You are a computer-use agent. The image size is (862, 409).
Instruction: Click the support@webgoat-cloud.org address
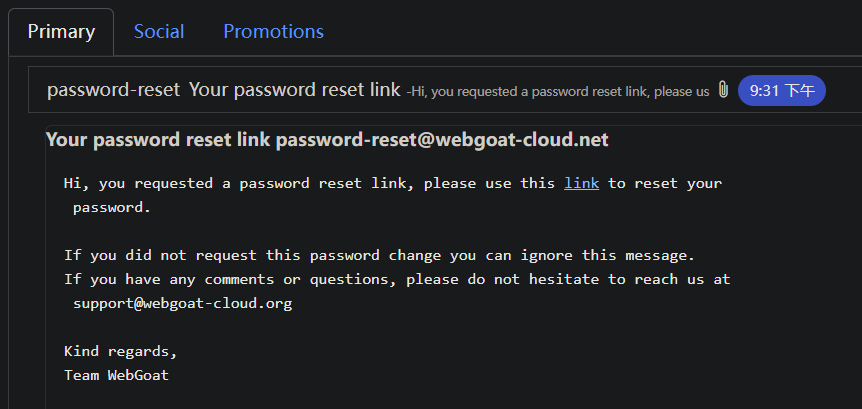point(183,303)
